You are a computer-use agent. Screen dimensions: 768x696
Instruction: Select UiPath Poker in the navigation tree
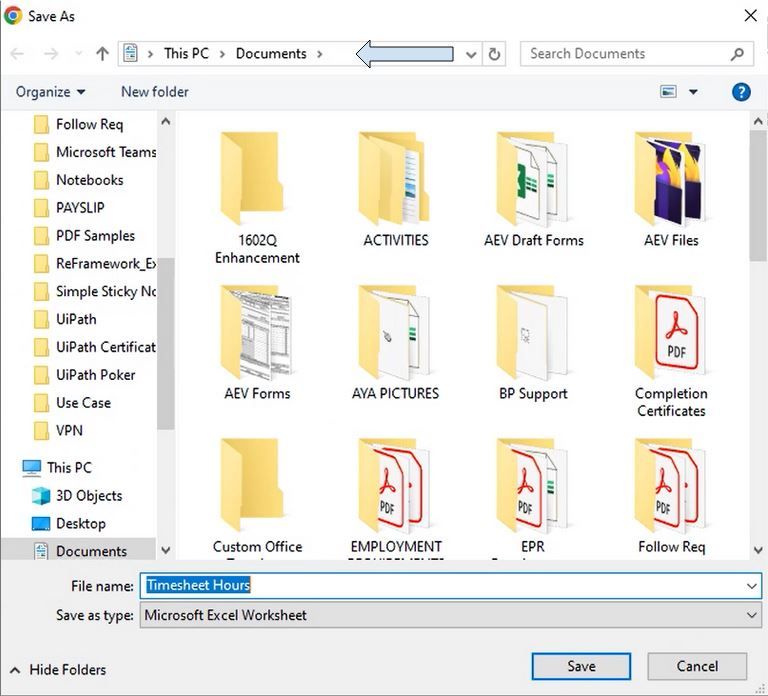pyautogui.click(x=95, y=375)
